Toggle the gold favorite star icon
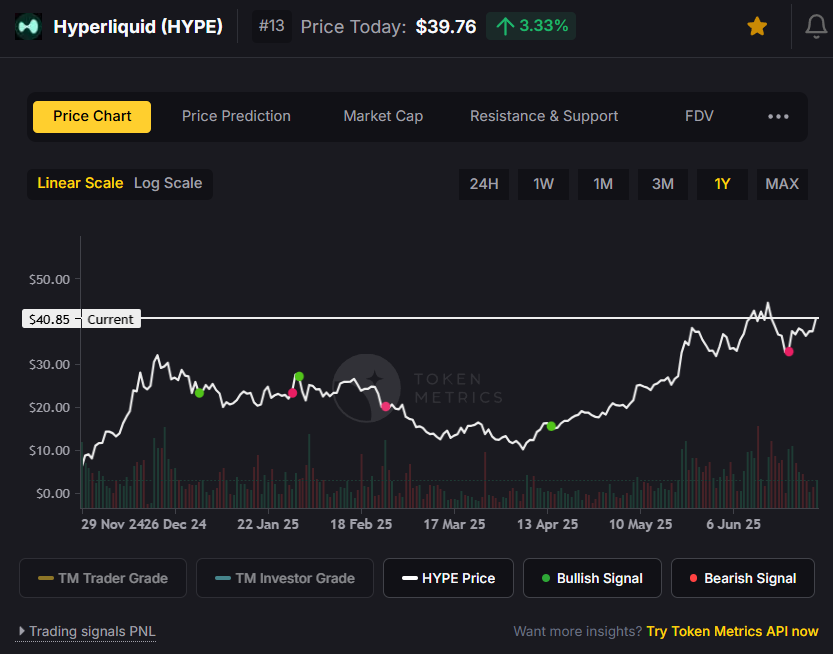Screen dimensions: 833x654 click(756, 26)
